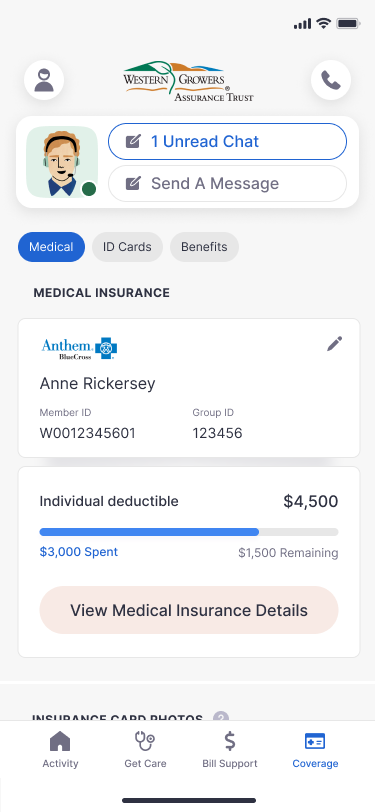
Task: Tap the agent online status dot
Action: point(89,189)
